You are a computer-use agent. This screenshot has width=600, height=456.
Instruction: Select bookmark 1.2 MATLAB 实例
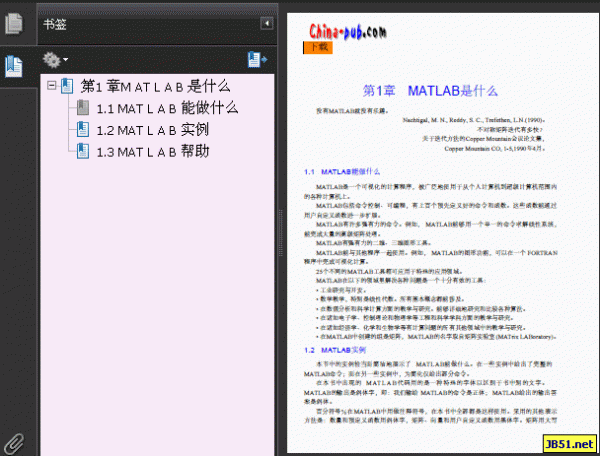coord(153,130)
